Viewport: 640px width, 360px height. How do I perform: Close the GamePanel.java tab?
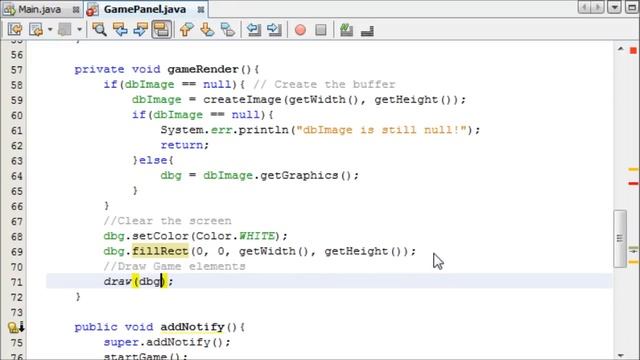coord(200,9)
